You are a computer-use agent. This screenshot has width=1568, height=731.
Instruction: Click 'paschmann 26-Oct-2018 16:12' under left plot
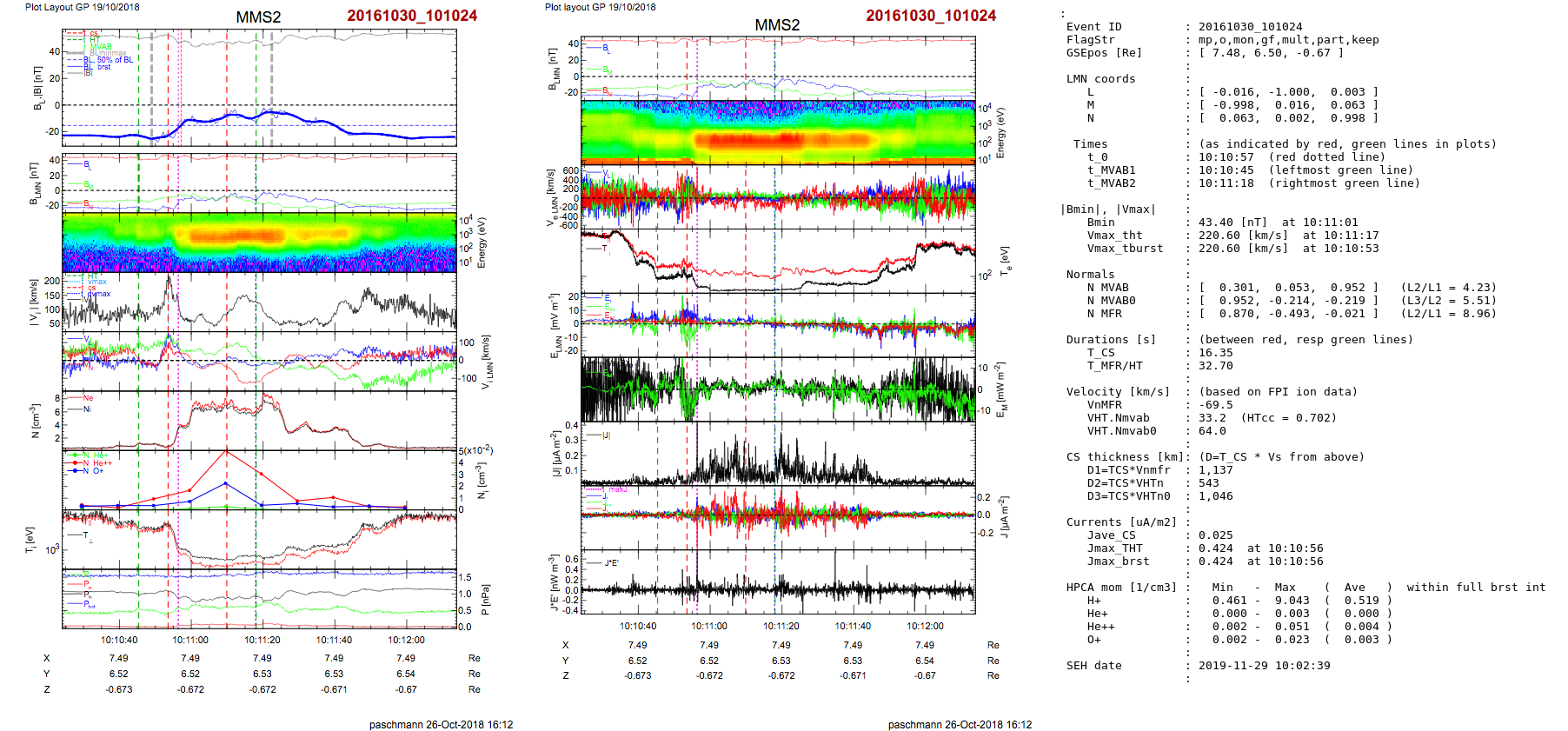pyautogui.click(x=441, y=725)
